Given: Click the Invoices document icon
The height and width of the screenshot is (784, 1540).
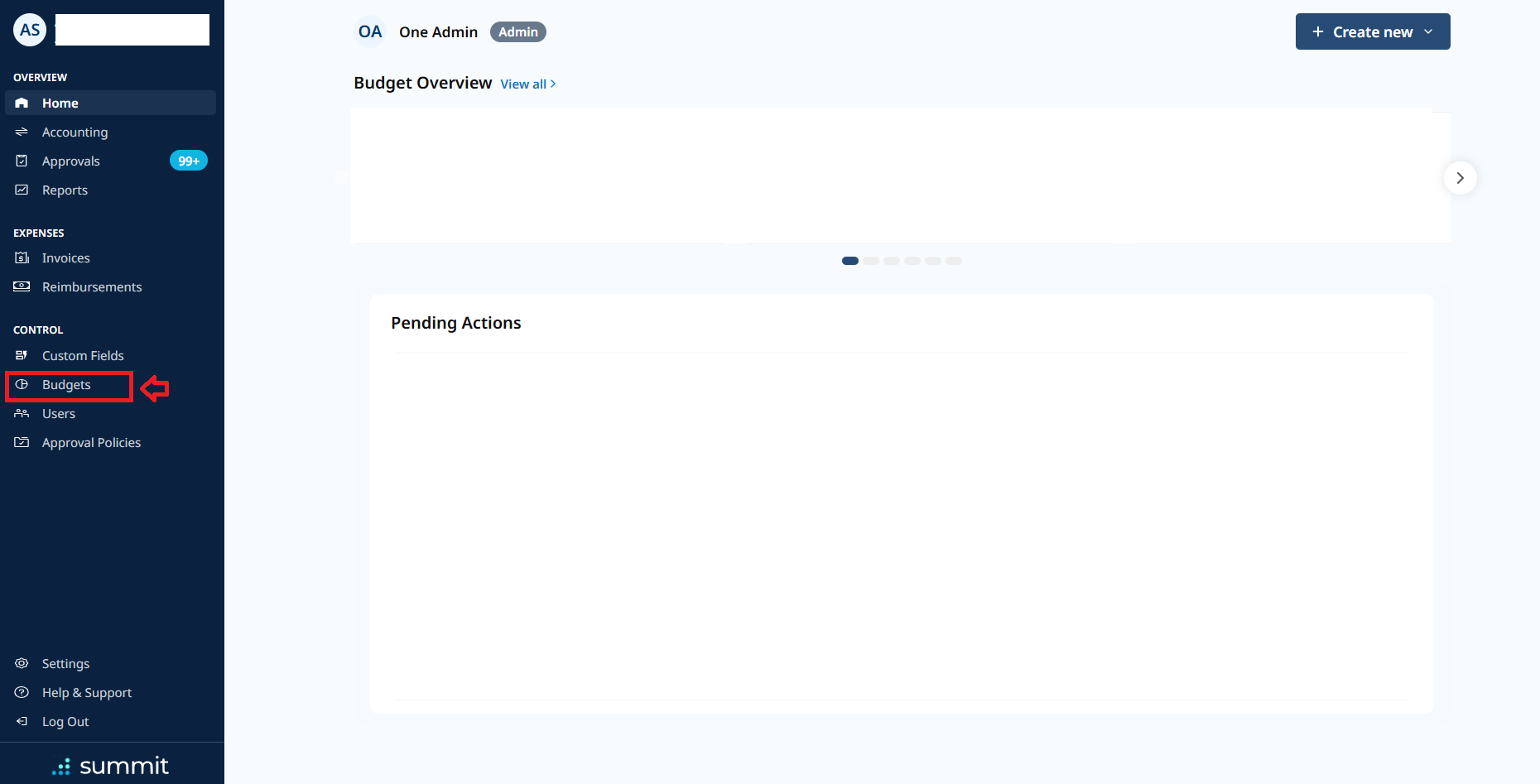Looking at the screenshot, I should [x=22, y=257].
